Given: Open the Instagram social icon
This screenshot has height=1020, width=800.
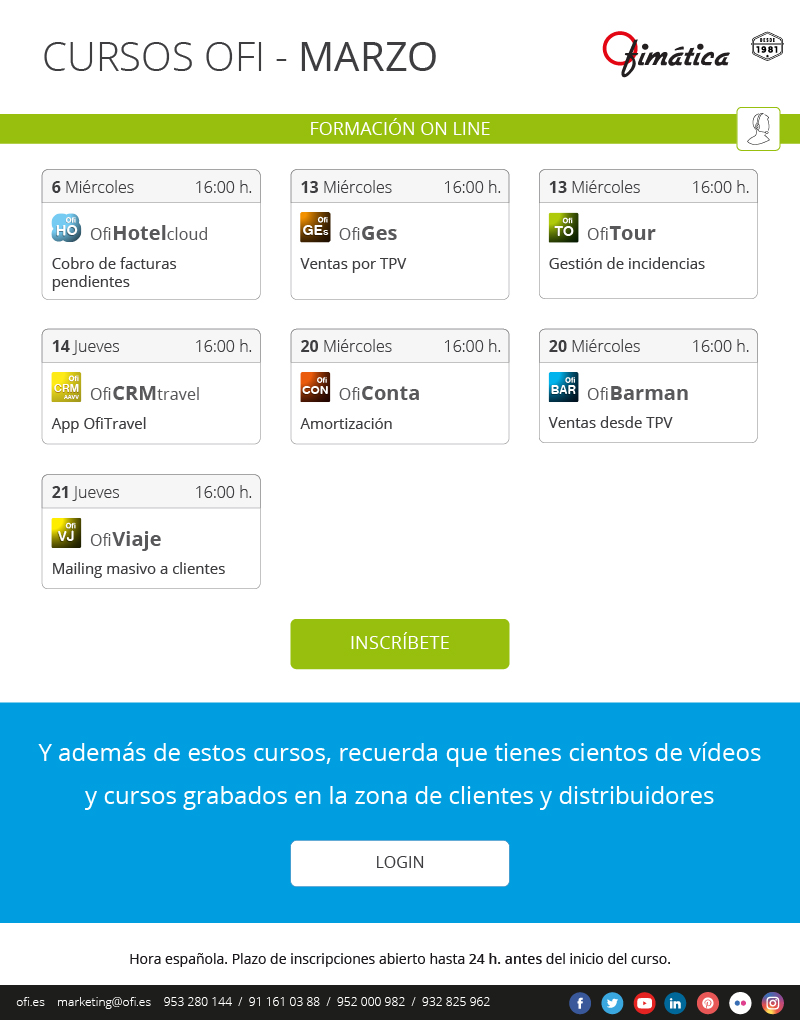Looking at the screenshot, I should [x=772, y=1002].
